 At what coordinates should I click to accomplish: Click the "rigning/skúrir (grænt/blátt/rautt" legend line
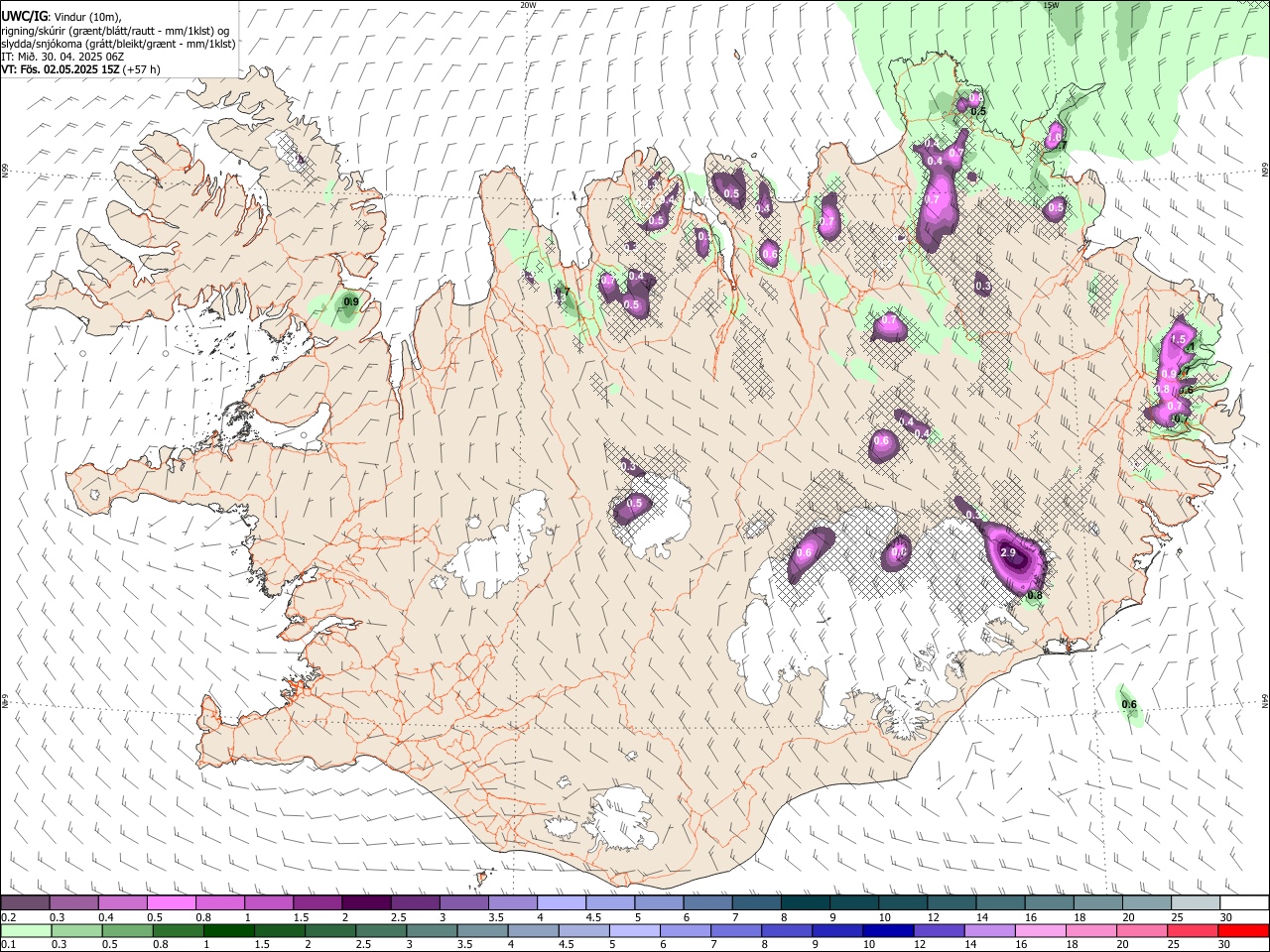pos(115,31)
